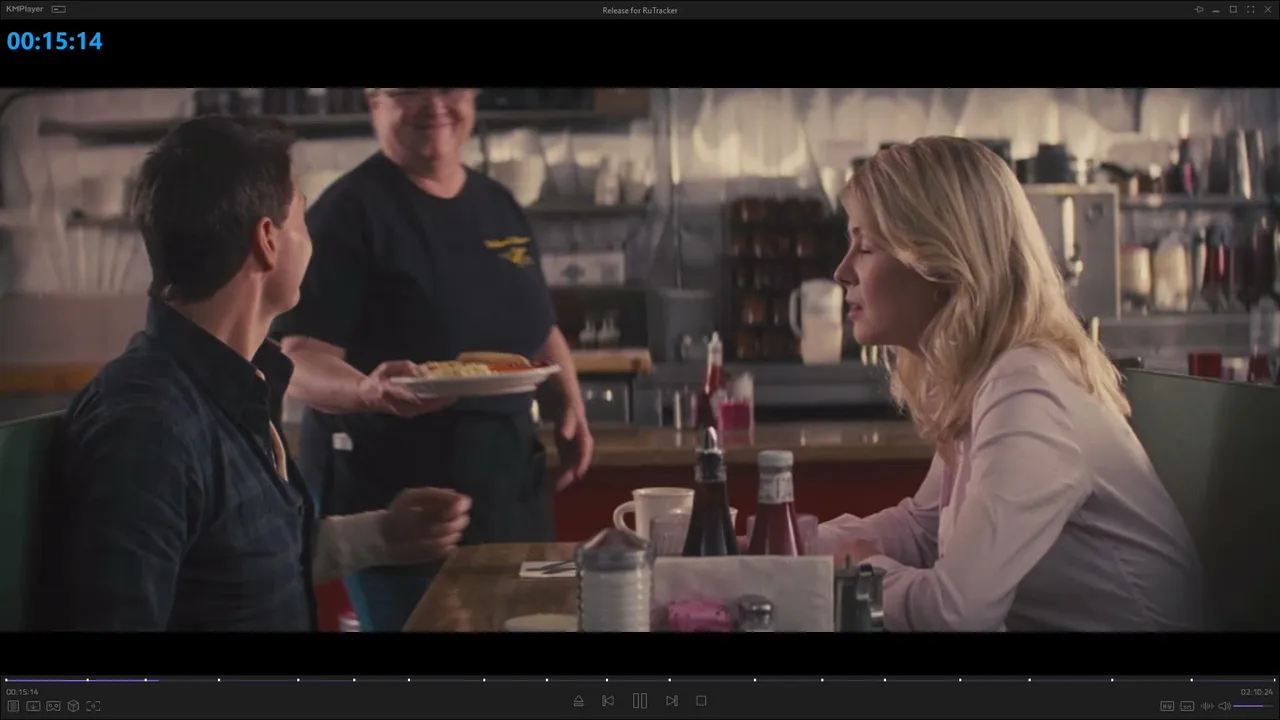The height and width of the screenshot is (720, 1280).
Task: Seek in the playback progress bar
Action: click(x=640, y=680)
